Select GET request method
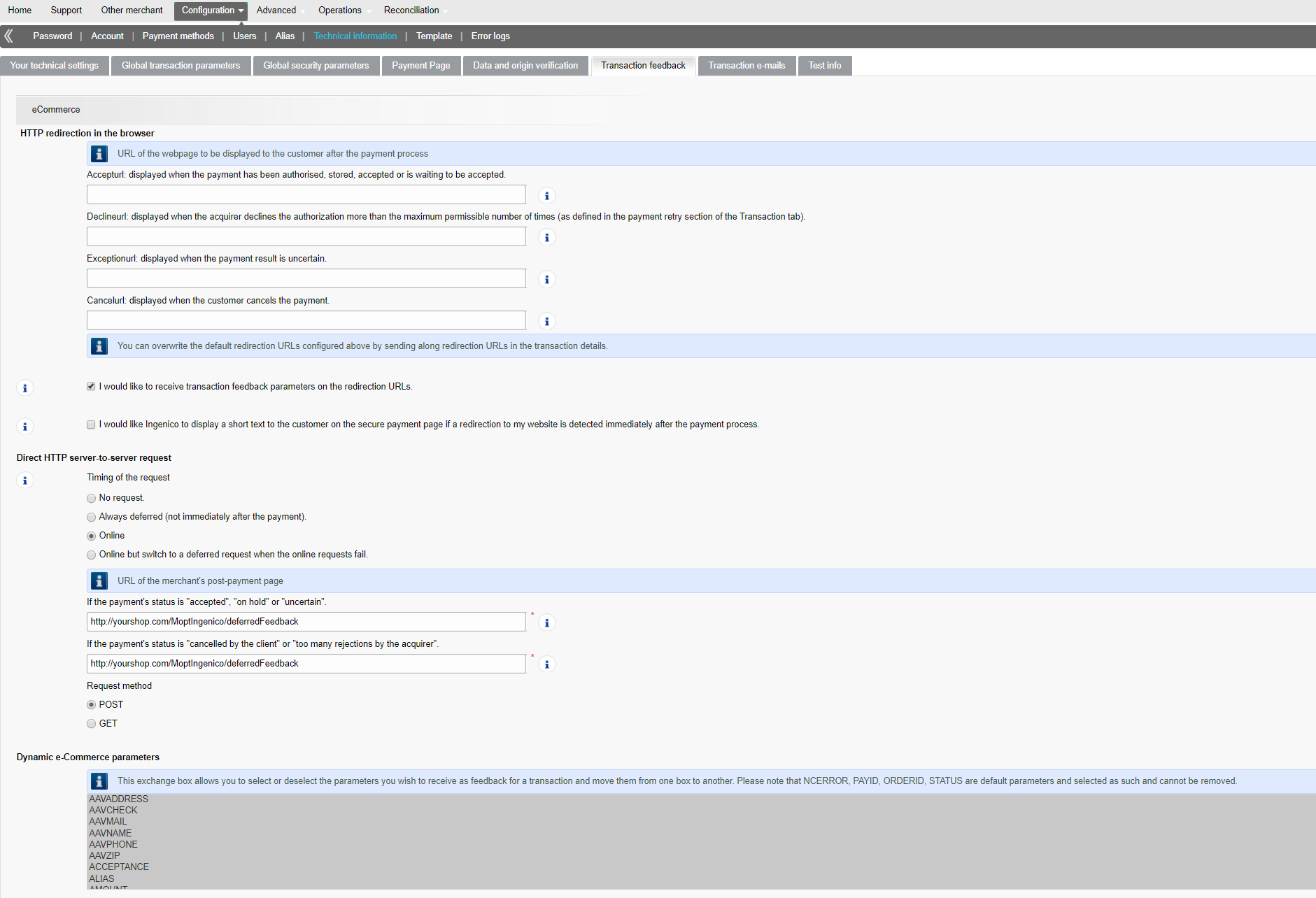The width and height of the screenshot is (1316, 898). pyautogui.click(x=91, y=724)
